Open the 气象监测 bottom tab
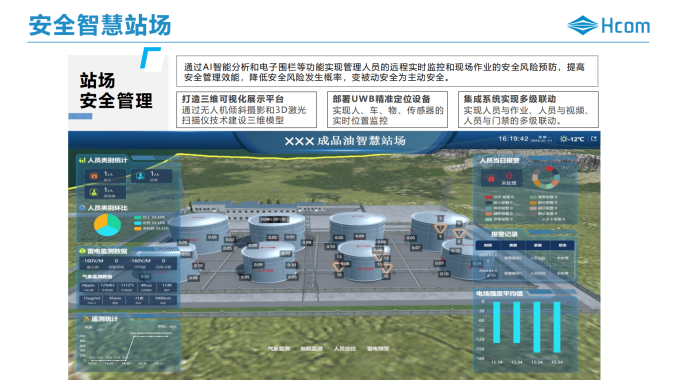 click(278, 348)
